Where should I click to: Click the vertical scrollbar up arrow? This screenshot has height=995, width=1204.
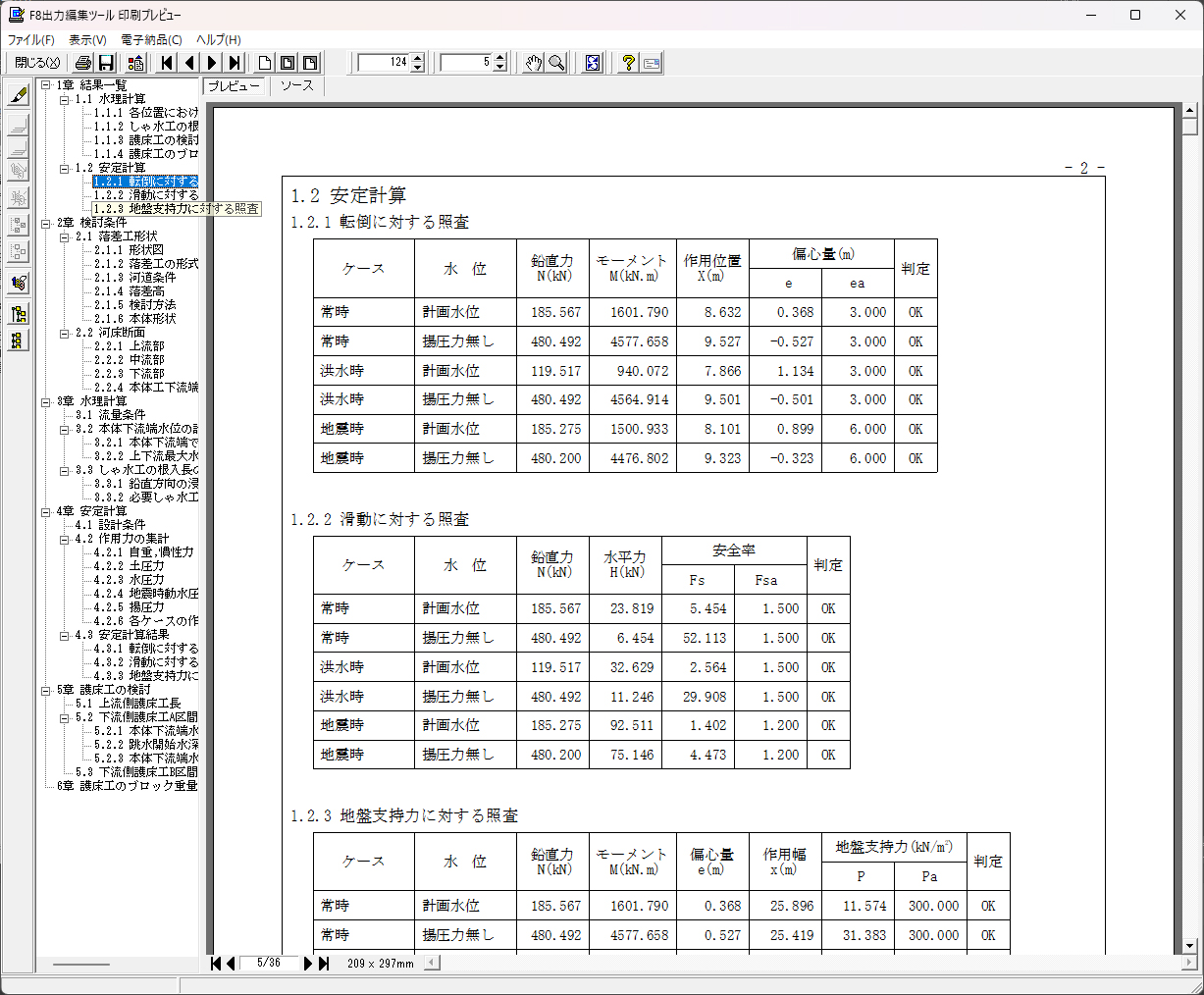click(x=1190, y=111)
